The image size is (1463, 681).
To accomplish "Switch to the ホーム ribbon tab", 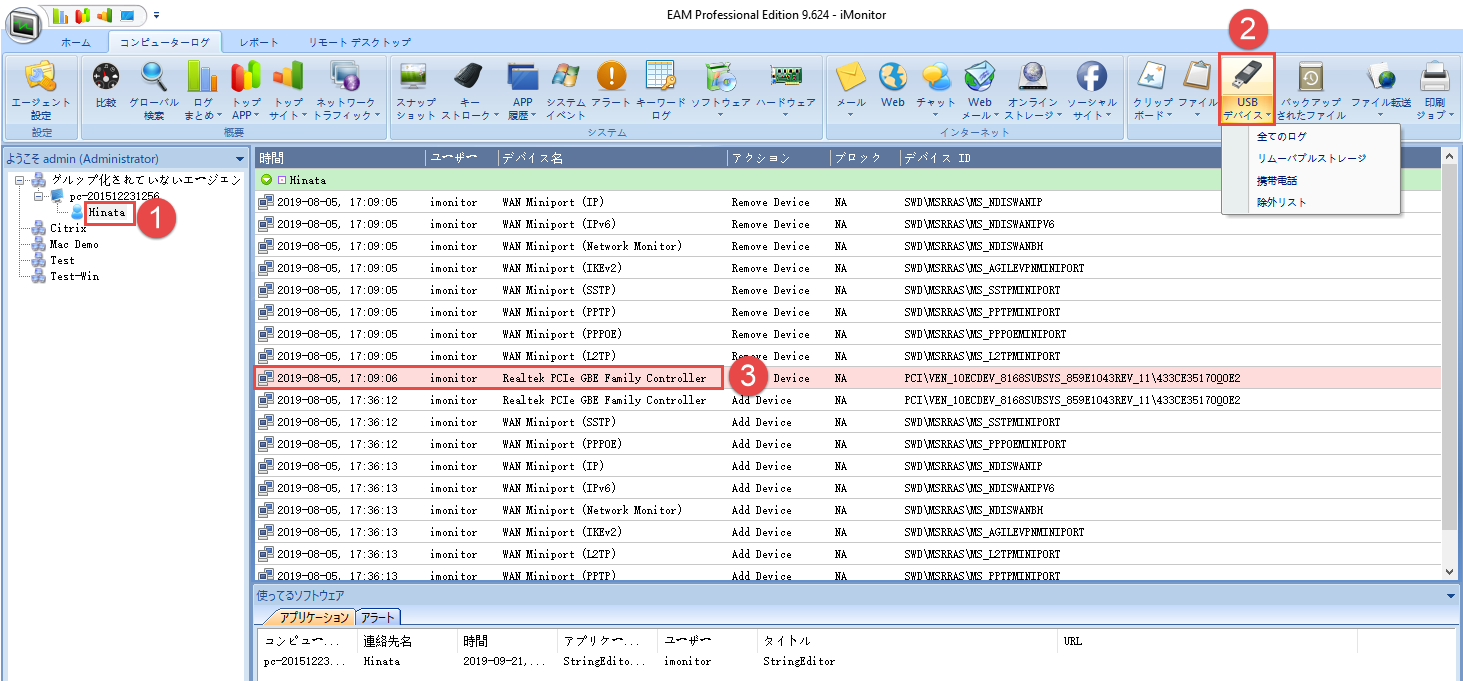I will tap(76, 42).
